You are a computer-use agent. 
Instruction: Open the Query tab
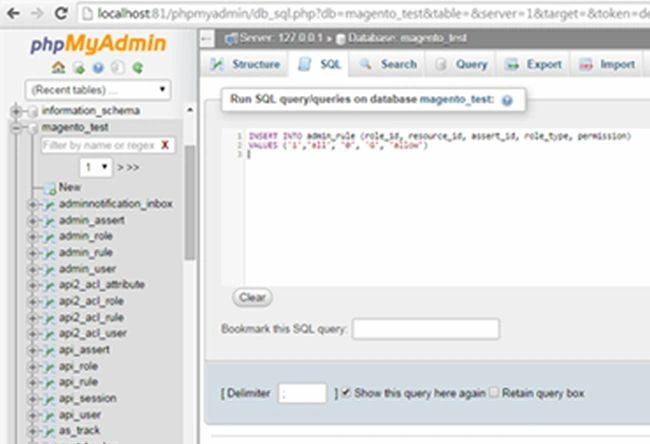click(461, 64)
